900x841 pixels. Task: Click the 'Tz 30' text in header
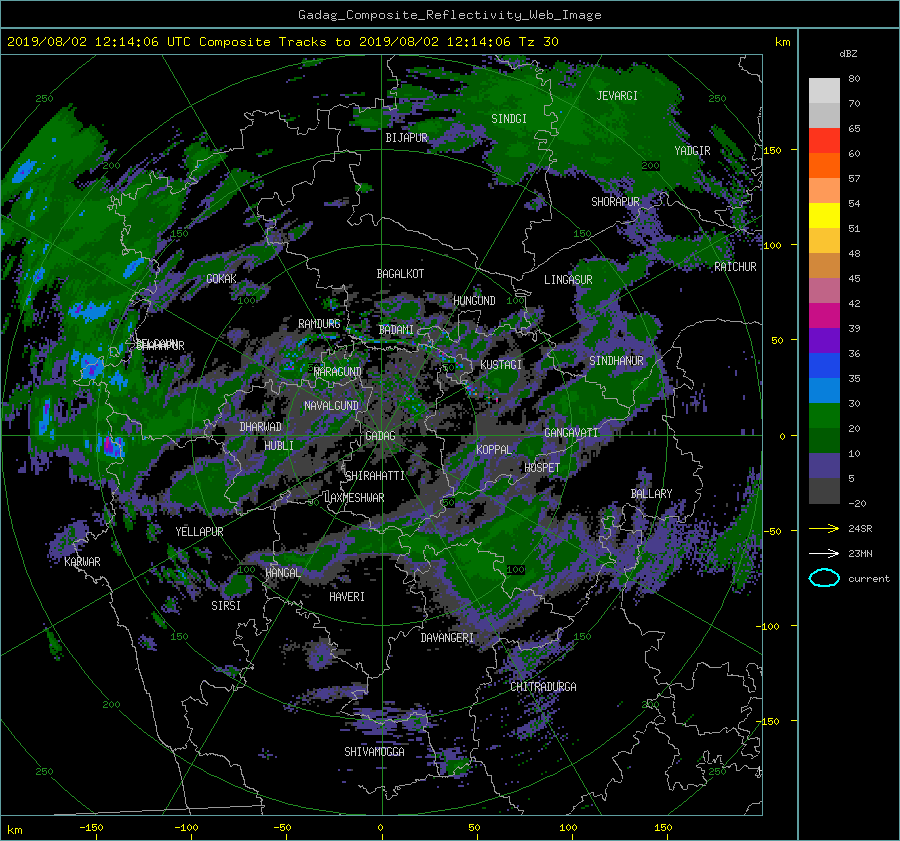538,42
